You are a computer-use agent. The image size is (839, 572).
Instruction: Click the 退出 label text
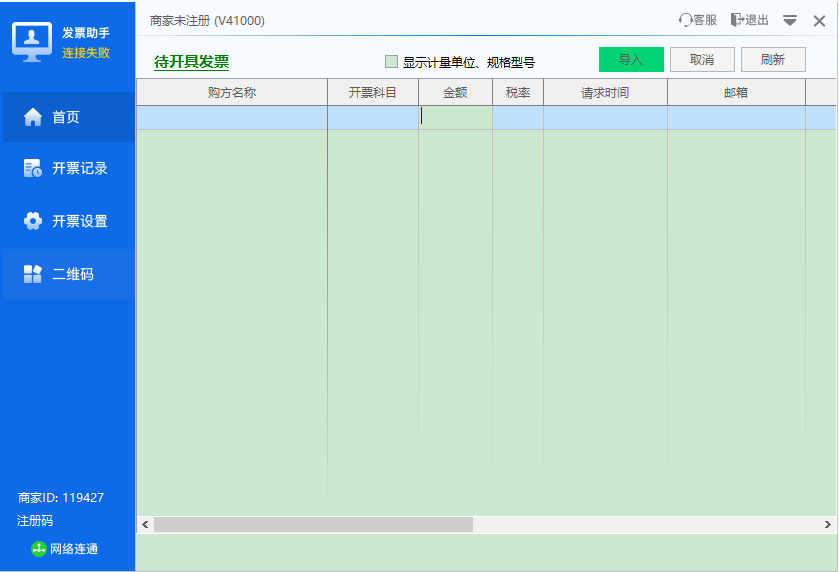(757, 20)
